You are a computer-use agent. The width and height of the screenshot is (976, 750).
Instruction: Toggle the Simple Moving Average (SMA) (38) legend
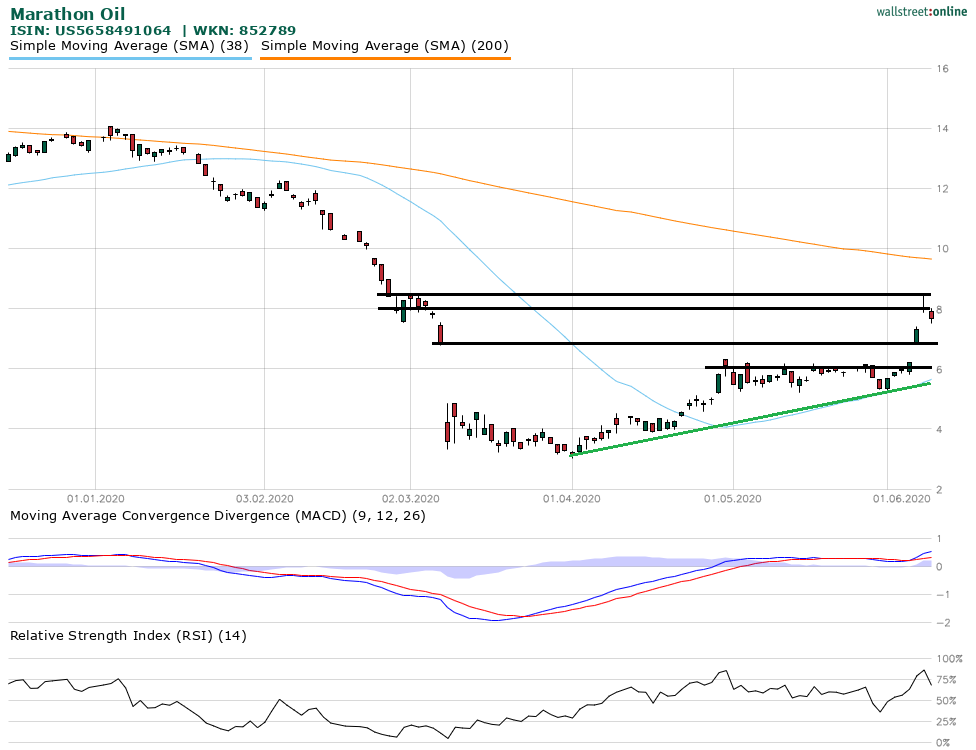130,46
